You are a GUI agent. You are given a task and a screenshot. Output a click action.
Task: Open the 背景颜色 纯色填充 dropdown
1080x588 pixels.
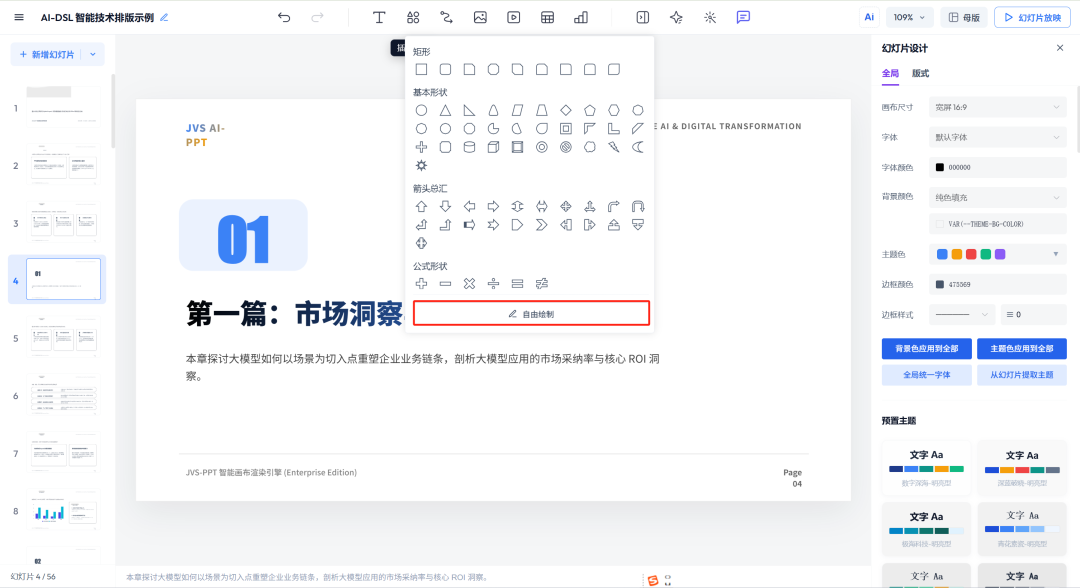point(997,198)
